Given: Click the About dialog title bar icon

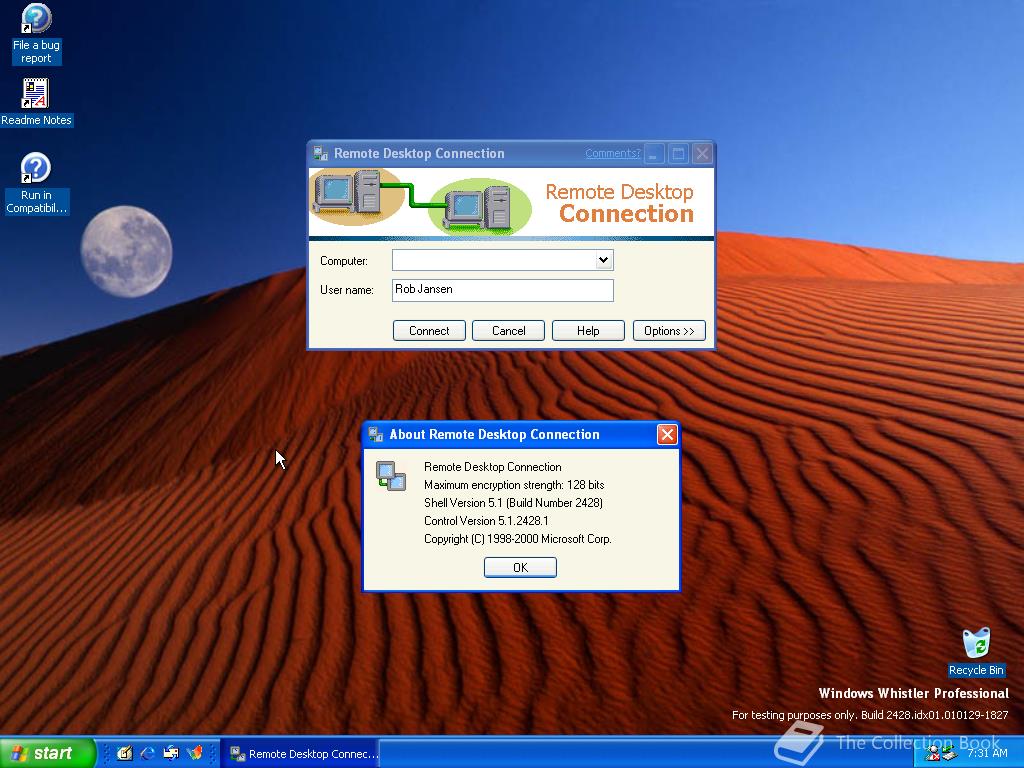Looking at the screenshot, I should [x=376, y=434].
